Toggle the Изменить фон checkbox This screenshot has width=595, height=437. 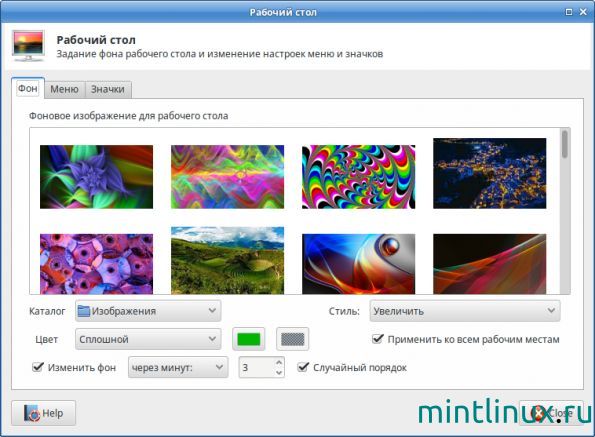[38, 367]
